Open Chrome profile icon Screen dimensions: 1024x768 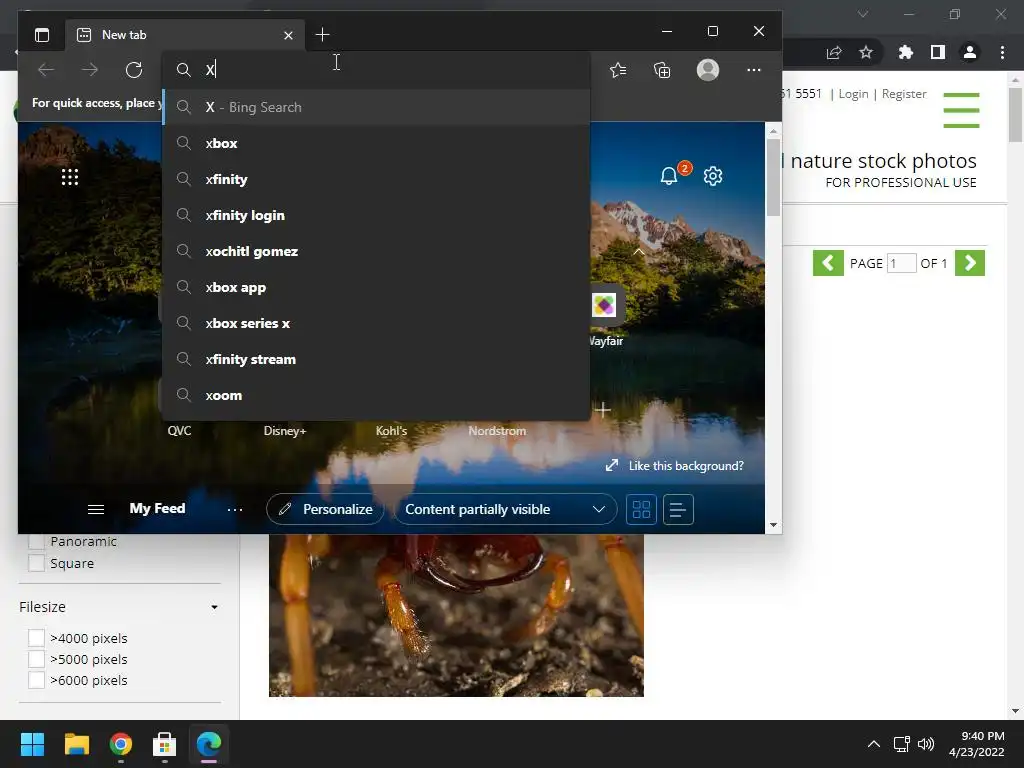(x=970, y=52)
